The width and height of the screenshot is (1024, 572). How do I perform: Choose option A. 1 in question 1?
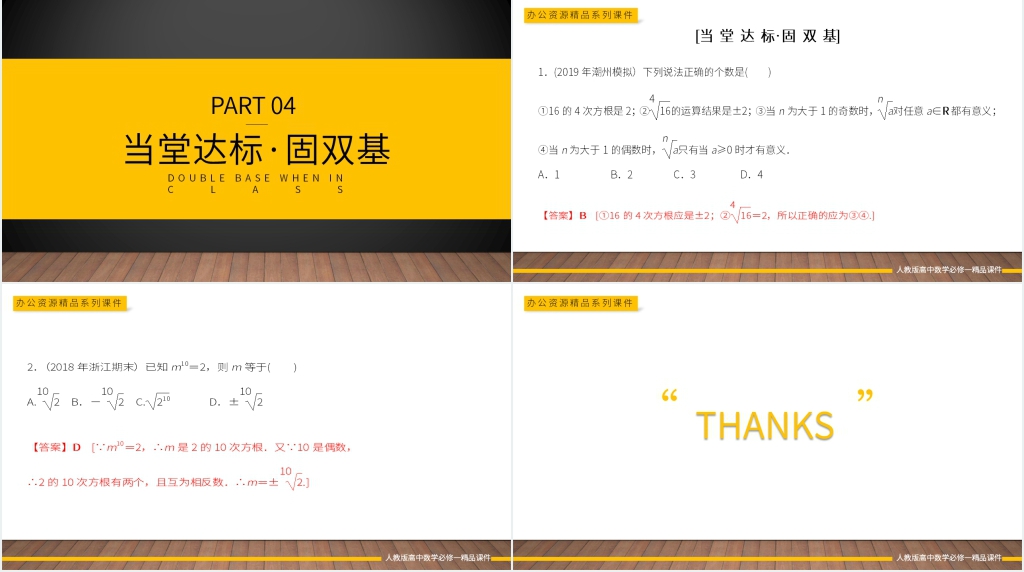point(549,174)
